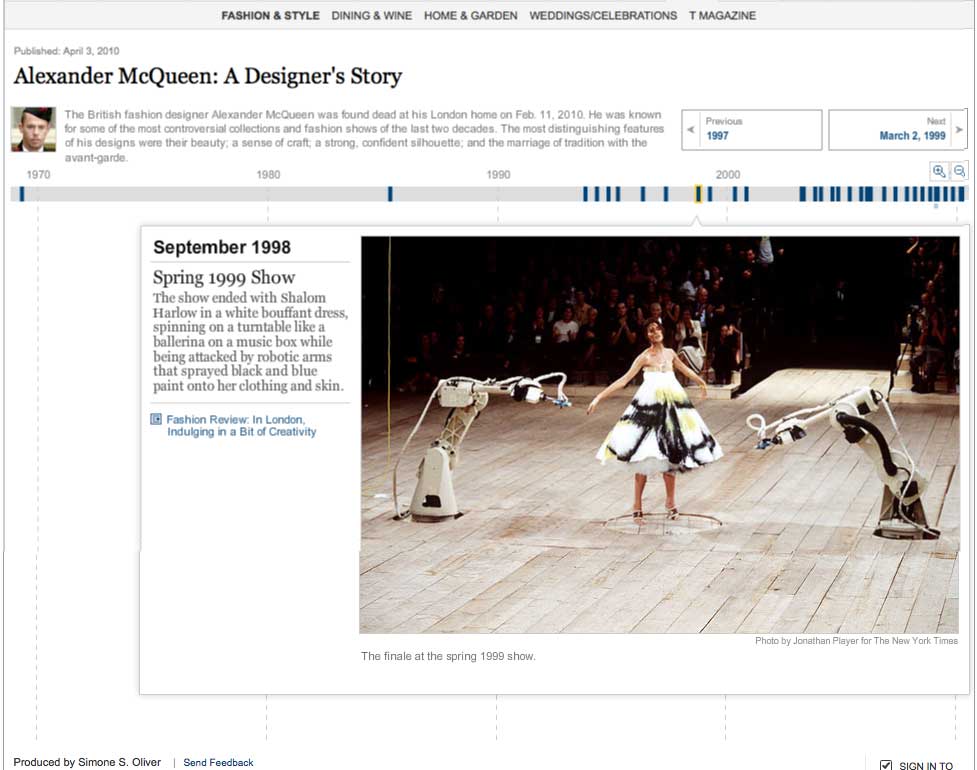Zoom out of the timeline using the minus magnifier
The width and height of the screenshot is (977, 770).
959,170
